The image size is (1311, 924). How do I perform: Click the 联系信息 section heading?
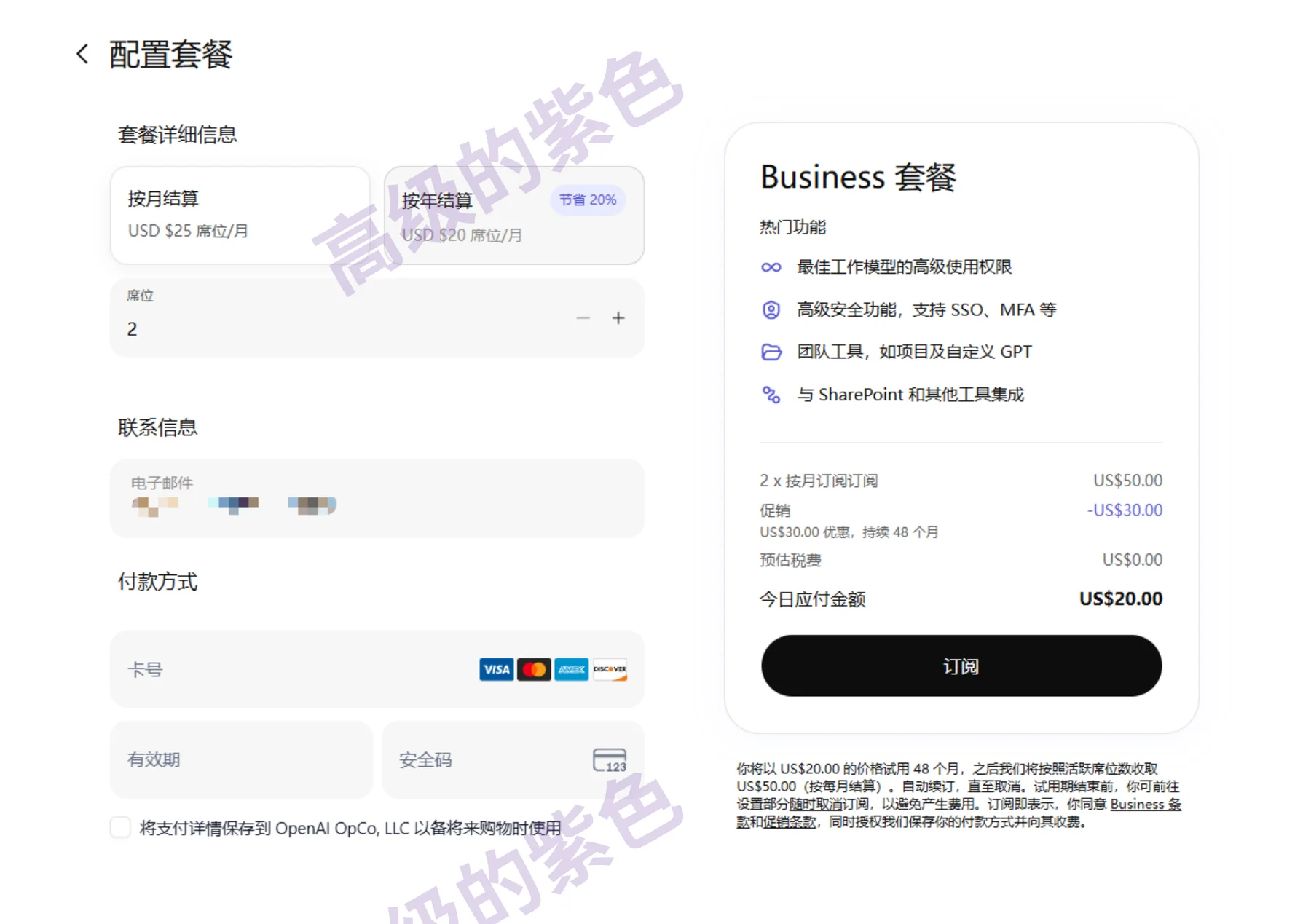157,427
